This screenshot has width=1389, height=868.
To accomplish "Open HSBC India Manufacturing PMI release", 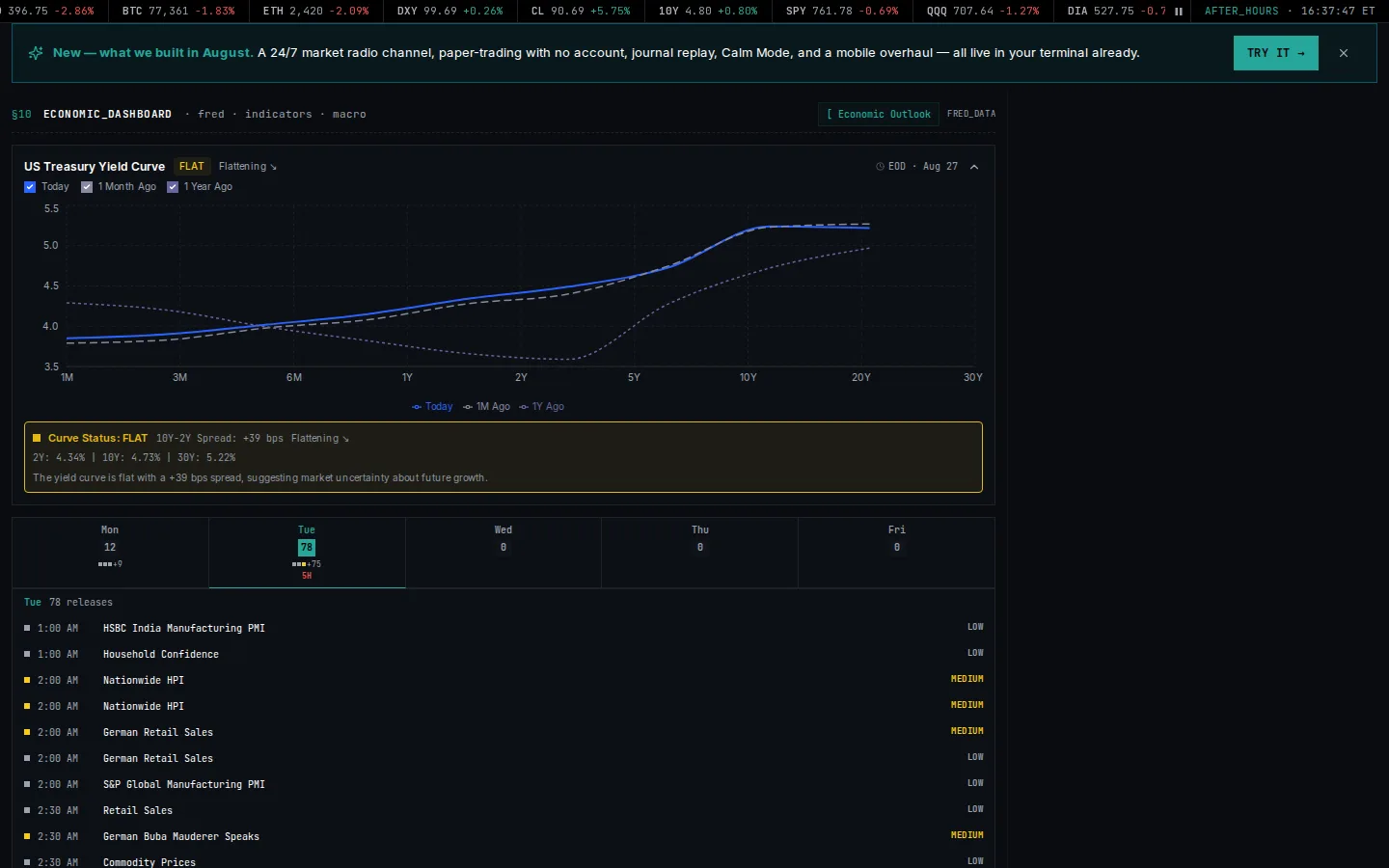I will [x=504, y=628].
